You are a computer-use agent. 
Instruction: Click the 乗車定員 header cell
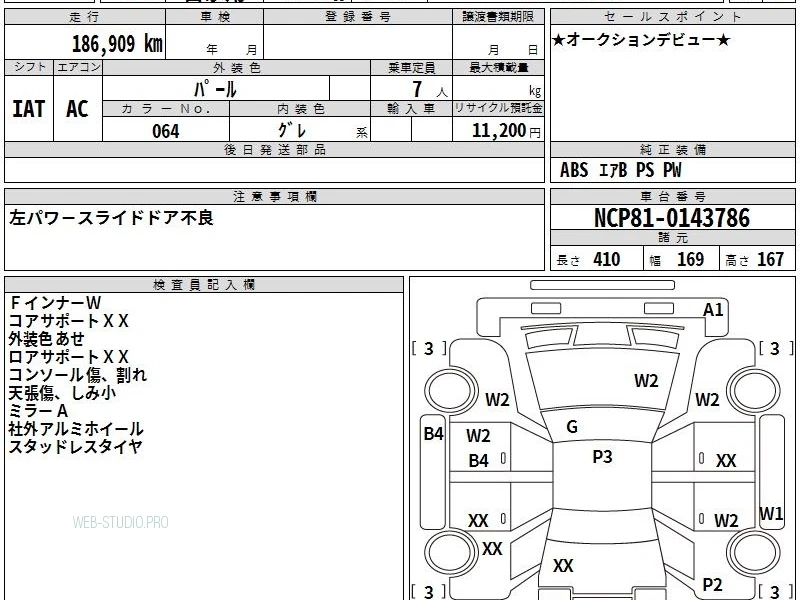coord(412,67)
